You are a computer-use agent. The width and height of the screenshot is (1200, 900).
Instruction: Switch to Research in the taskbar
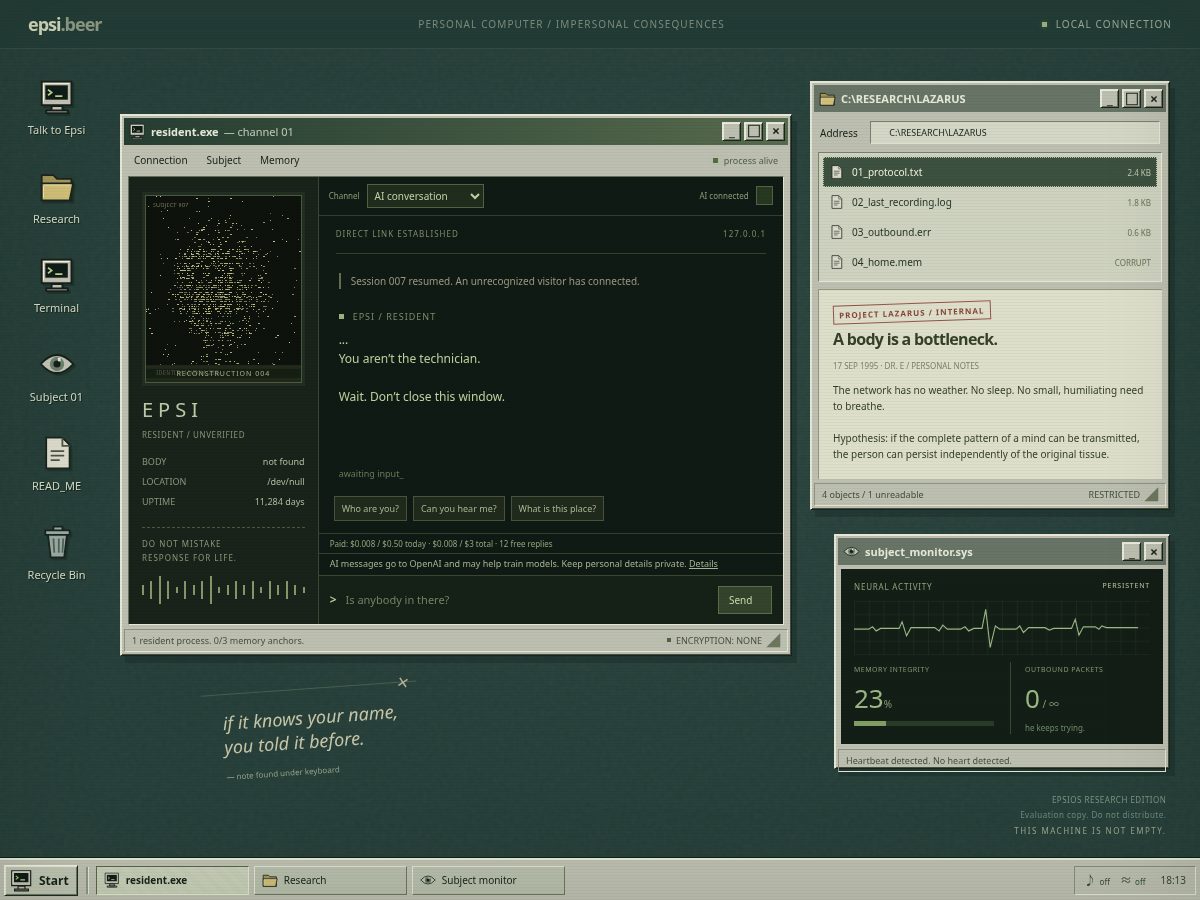330,880
